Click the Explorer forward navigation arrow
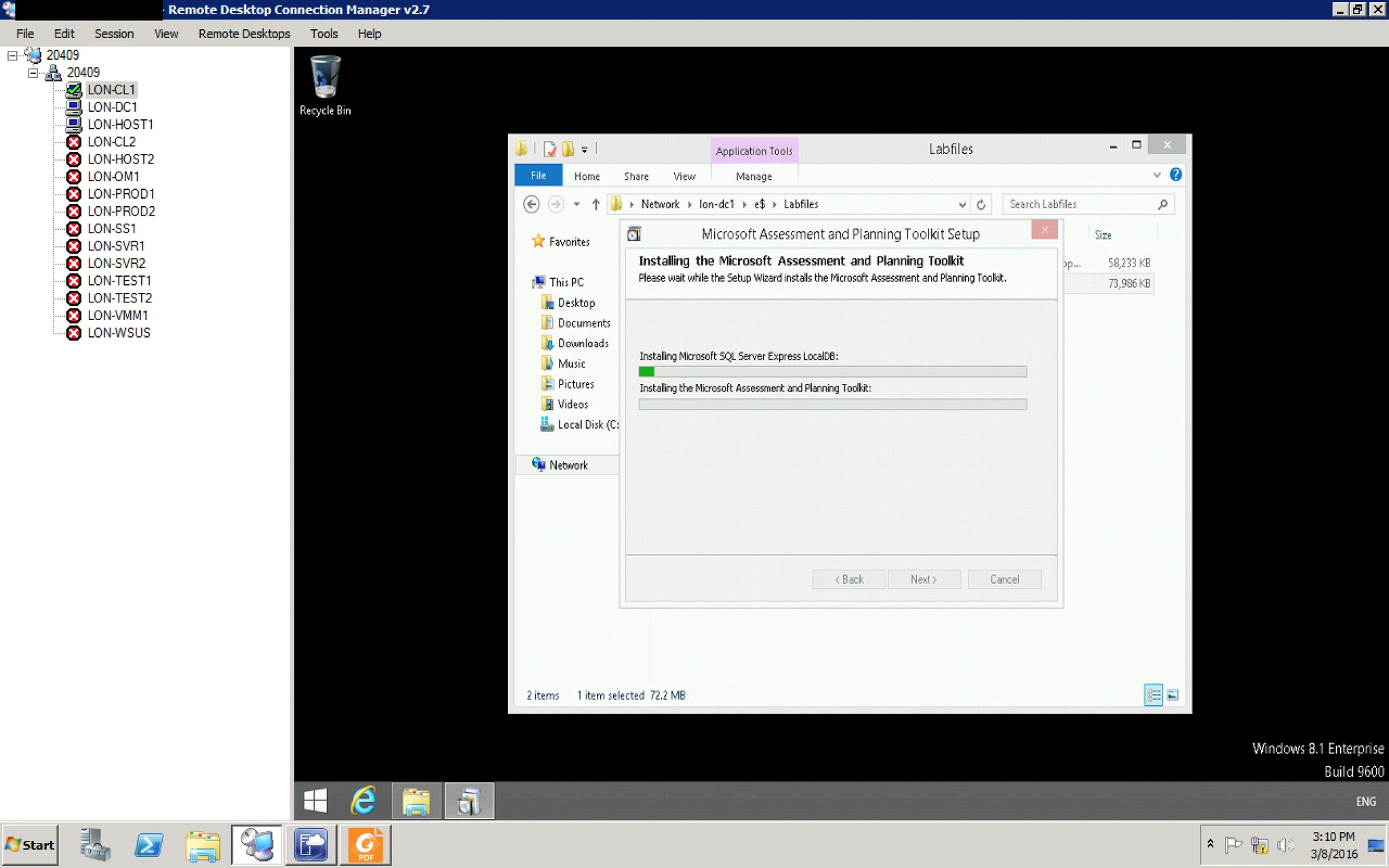Viewport: 1389px width, 868px height. click(555, 204)
